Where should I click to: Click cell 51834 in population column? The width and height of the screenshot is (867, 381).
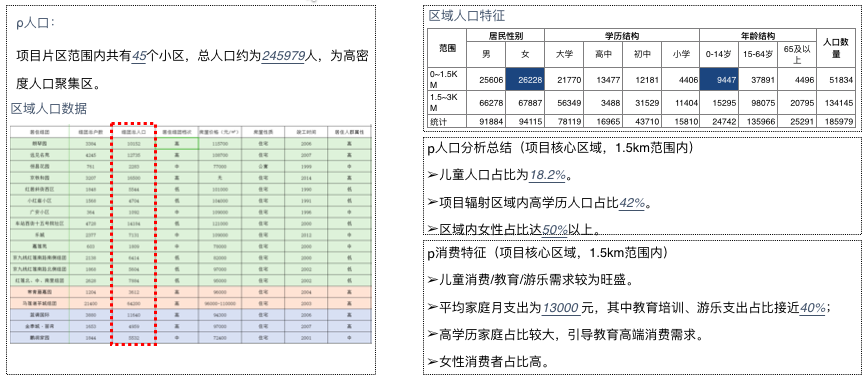point(835,80)
